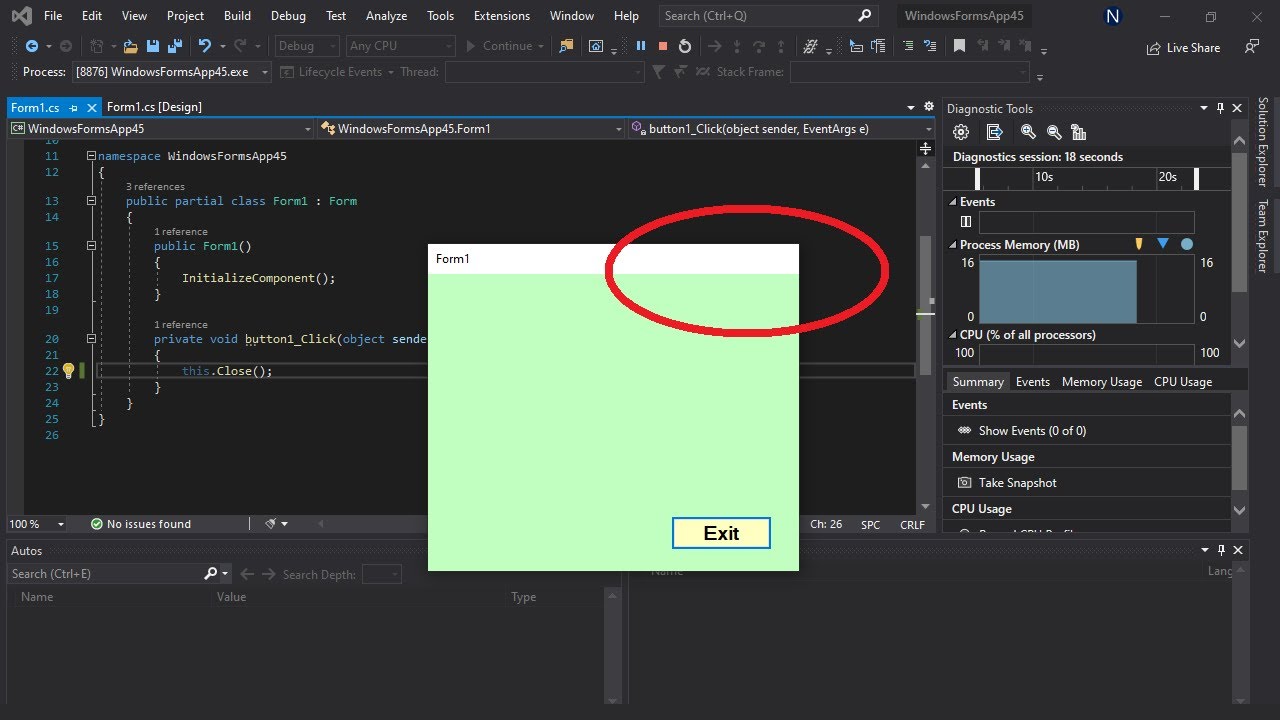The height and width of the screenshot is (720, 1280).
Task: Click the No issues found status
Action: (x=140, y=524)
